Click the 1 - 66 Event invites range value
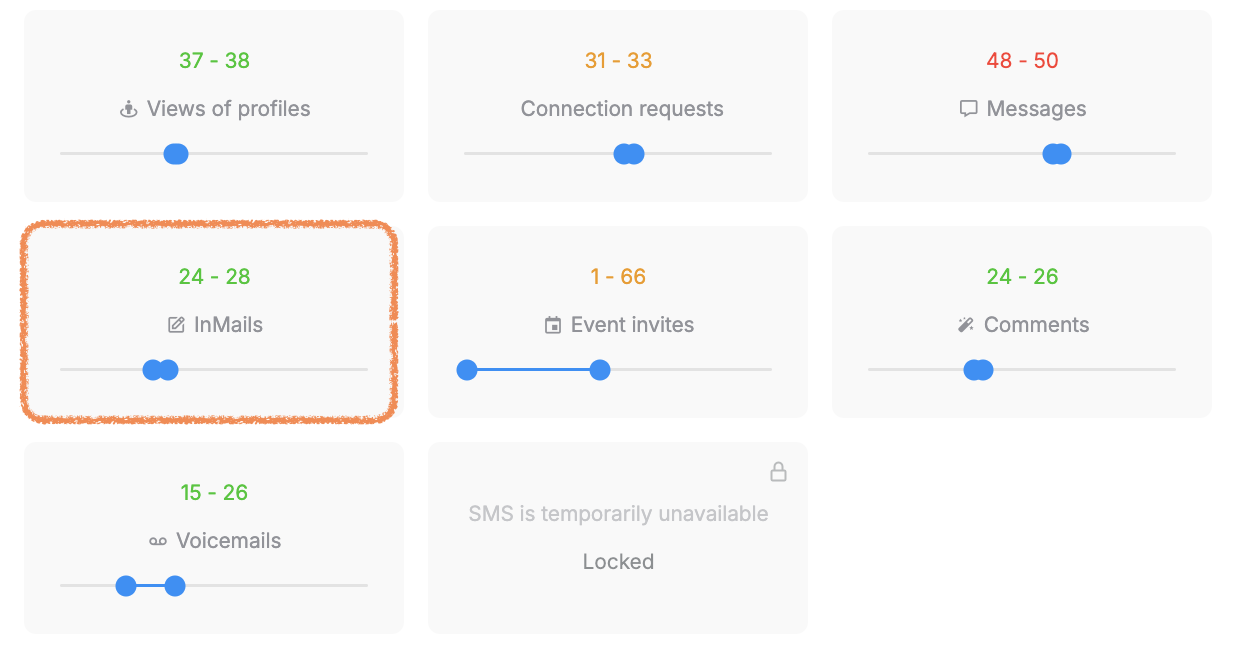1238x654 pixels. [618, 276]
